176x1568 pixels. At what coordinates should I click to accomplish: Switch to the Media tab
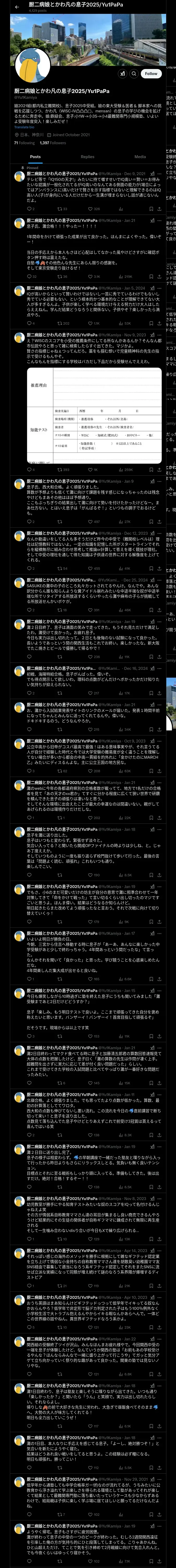tap(140, 157)
